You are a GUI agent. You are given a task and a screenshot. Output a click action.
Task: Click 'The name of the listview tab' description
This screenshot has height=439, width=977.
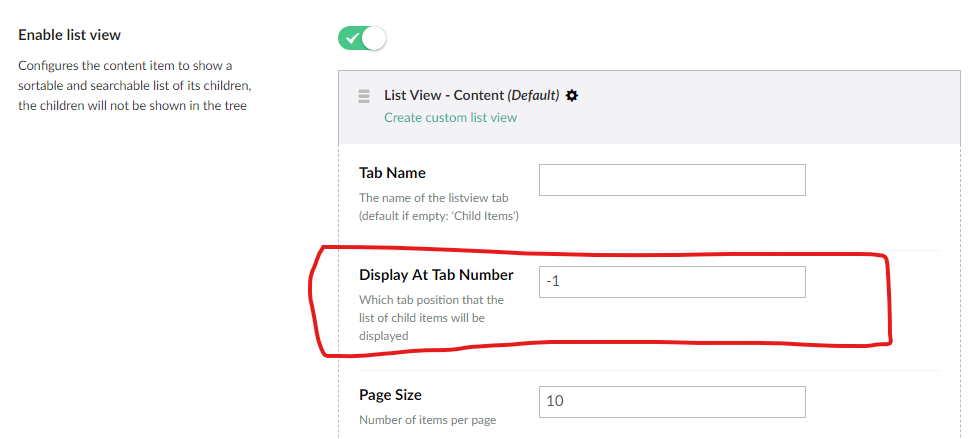click(439, 207)
